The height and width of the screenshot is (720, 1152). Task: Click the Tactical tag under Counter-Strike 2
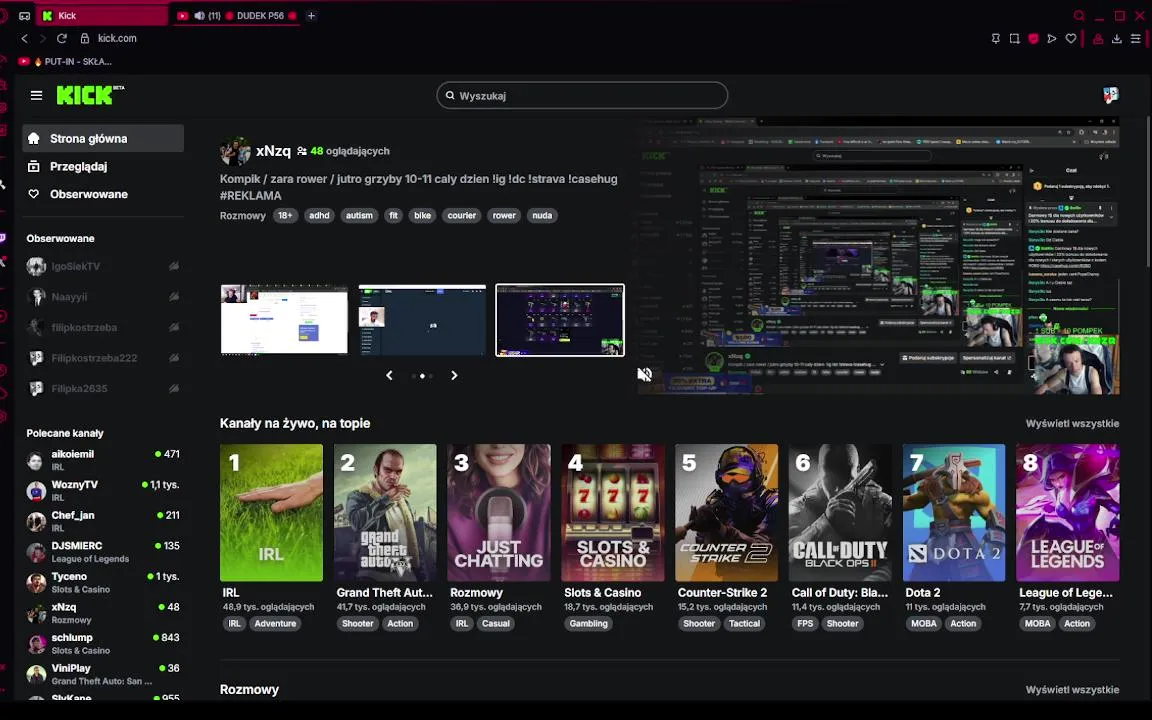click(744, 623)
